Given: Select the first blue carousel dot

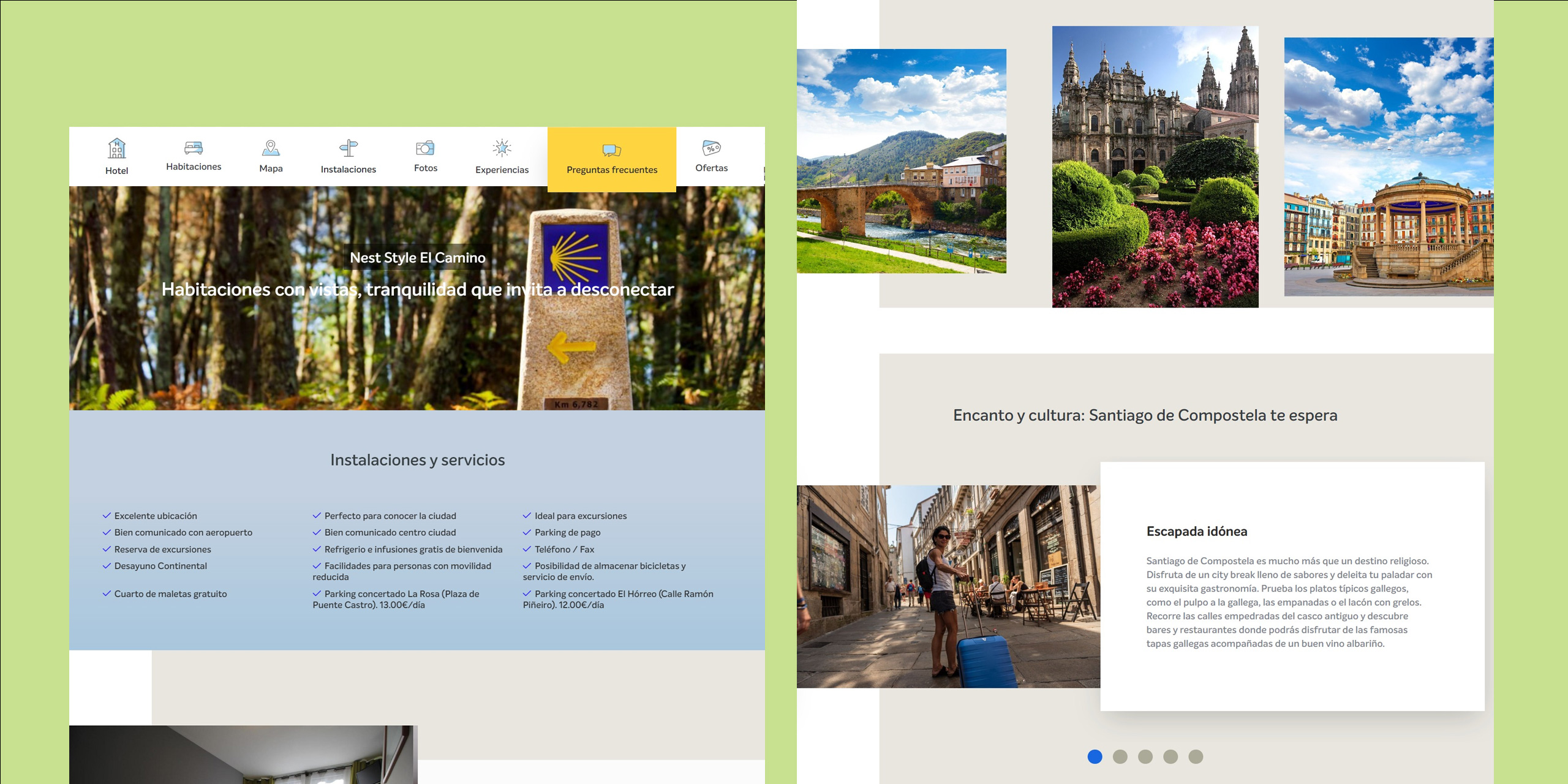Looking at the screenshot, I should coord(1095,756).
